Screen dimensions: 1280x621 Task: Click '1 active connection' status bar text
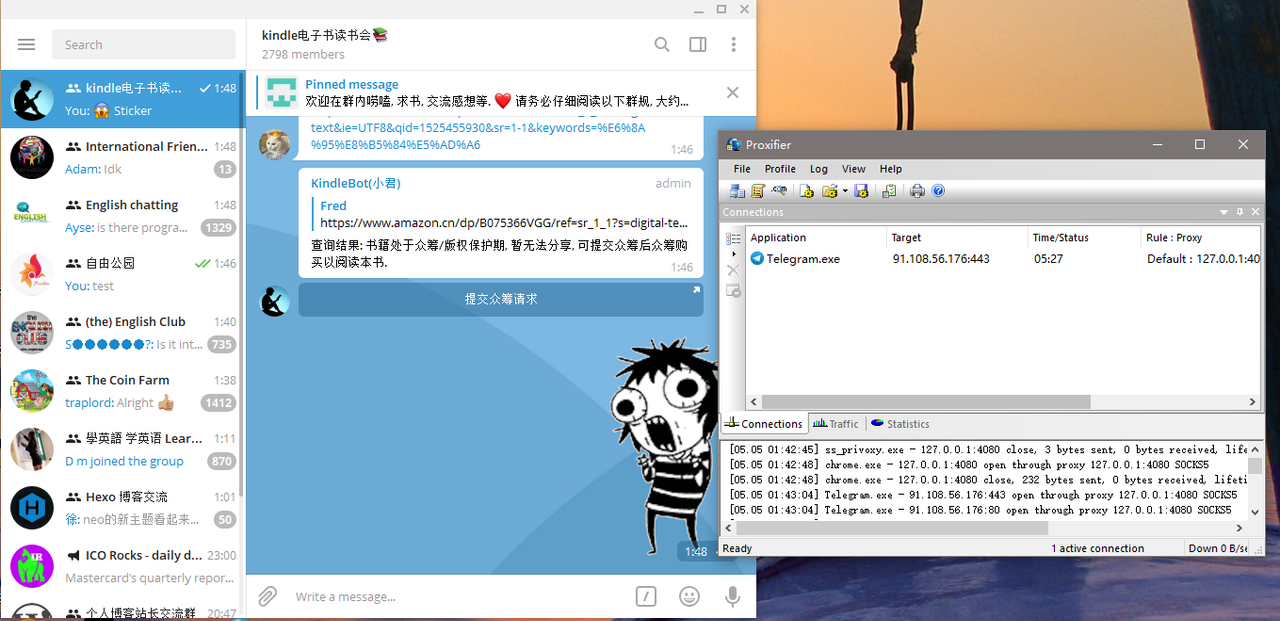[1097, 548]
